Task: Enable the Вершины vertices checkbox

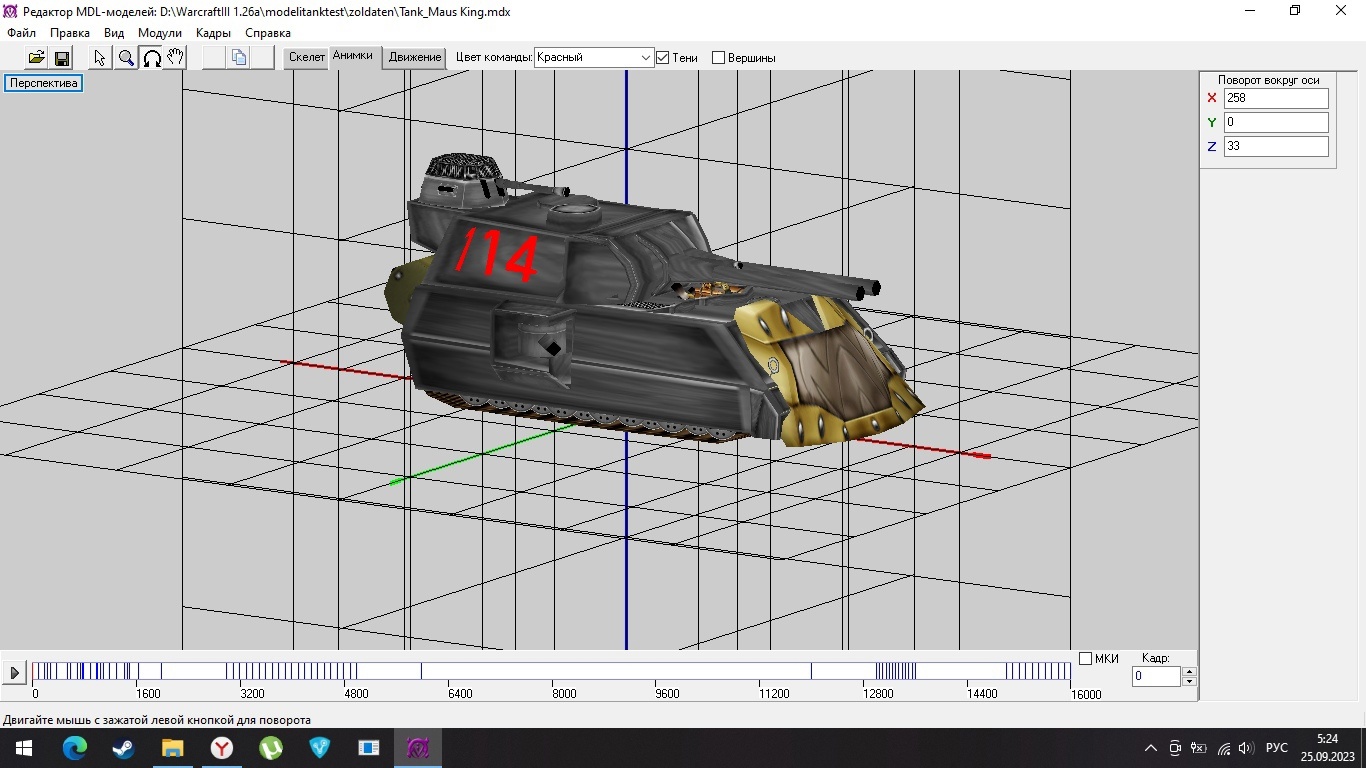Action: coord(718,58)
